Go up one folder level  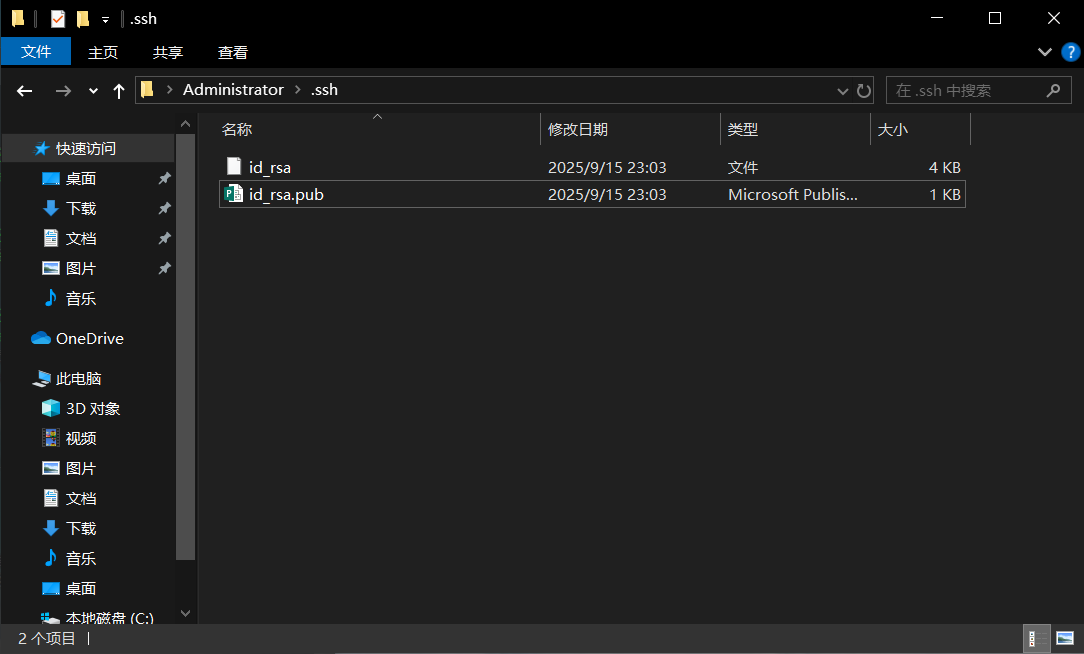coord(118,91)
